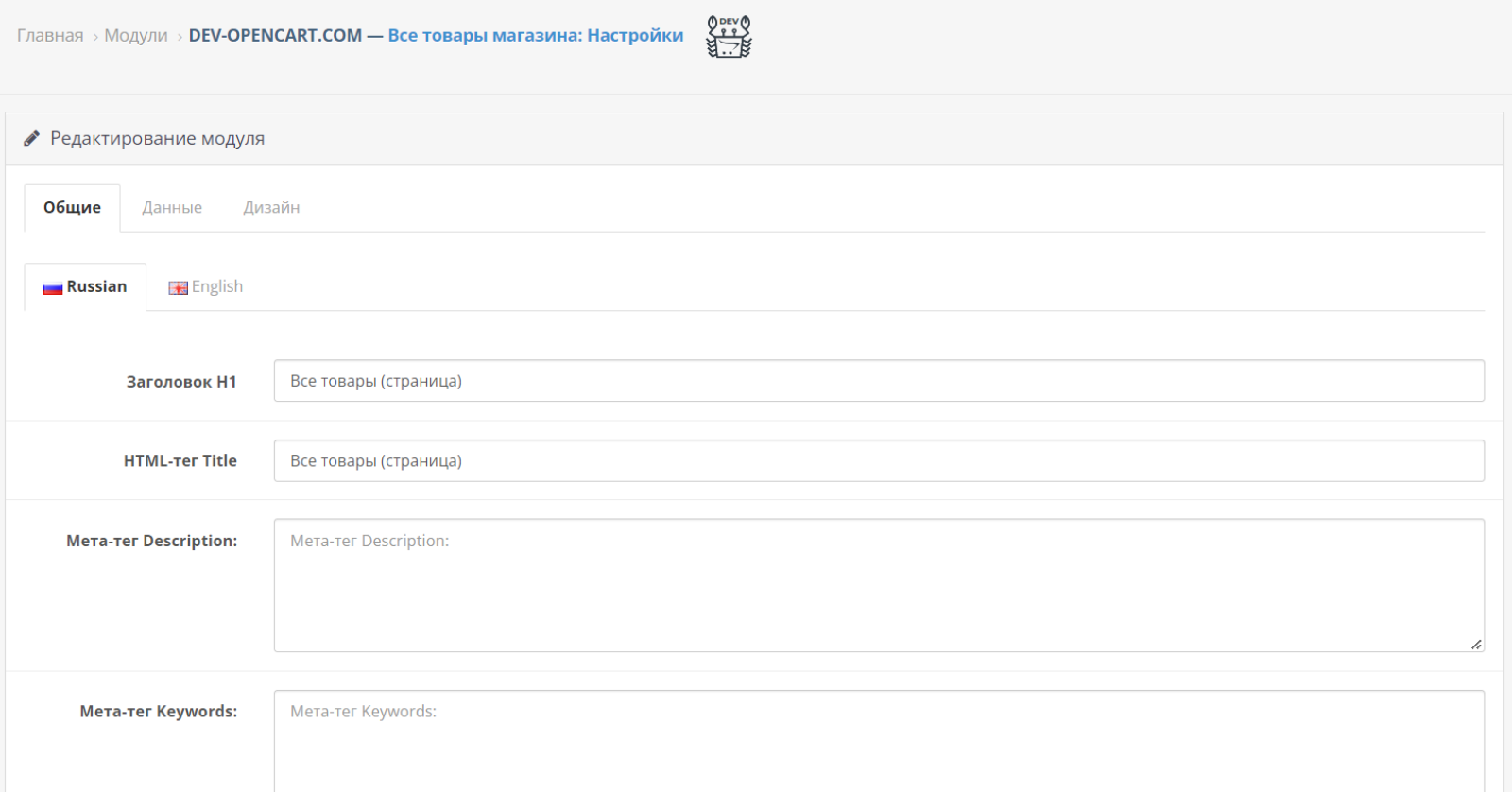Image resolution: width=1512 pixels, height=793 pixels.
Task: Open the Дизайн tab
Action: pos(271,208)
